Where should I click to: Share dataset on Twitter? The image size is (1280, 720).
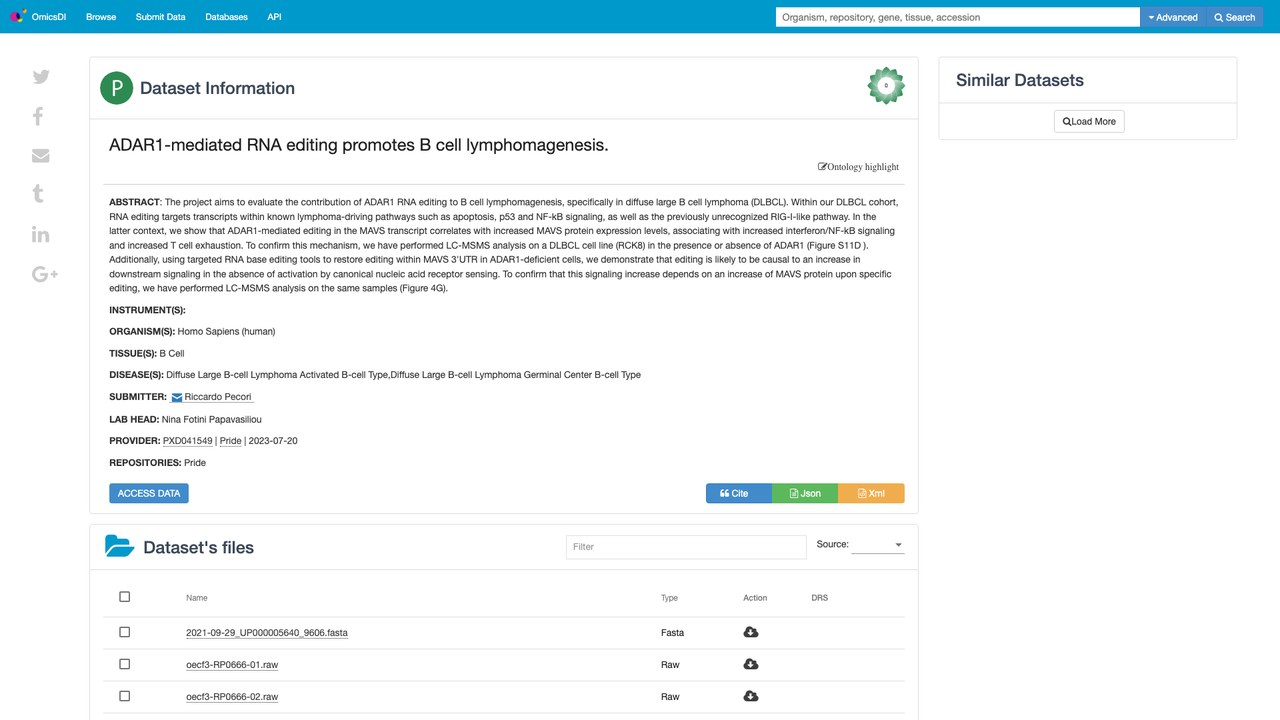coord(41,77)
